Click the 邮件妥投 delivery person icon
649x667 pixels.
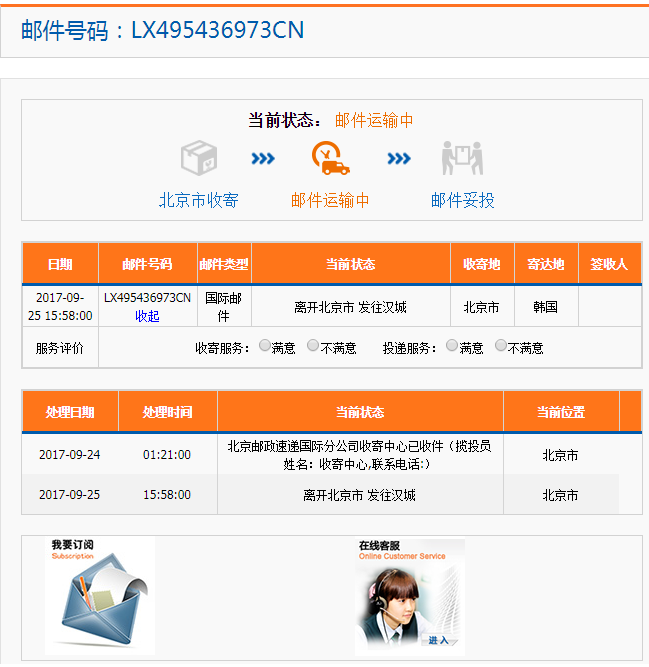click(x=462, y=158)
